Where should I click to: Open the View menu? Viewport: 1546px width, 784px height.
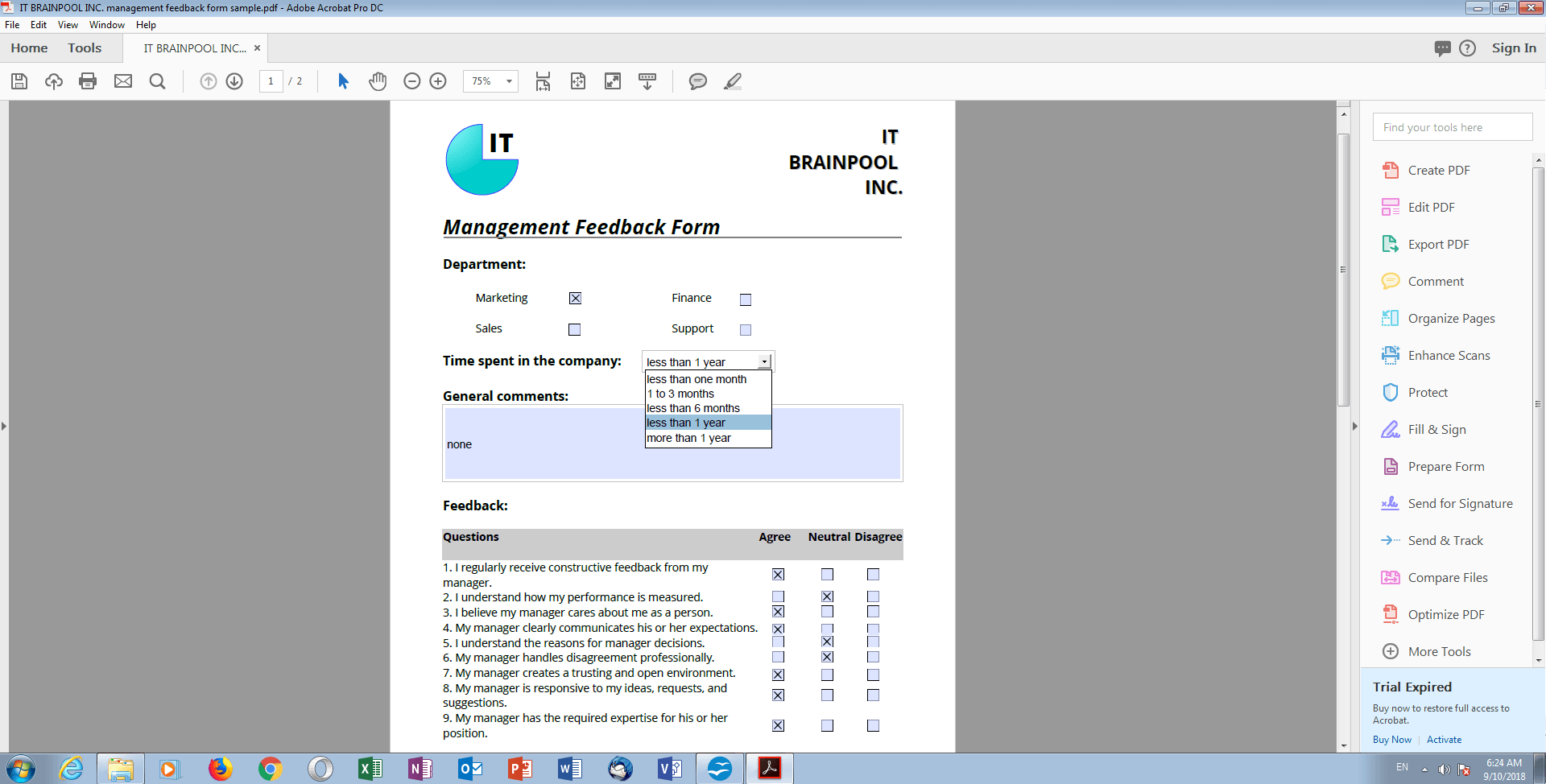click(x=68, y=25)
